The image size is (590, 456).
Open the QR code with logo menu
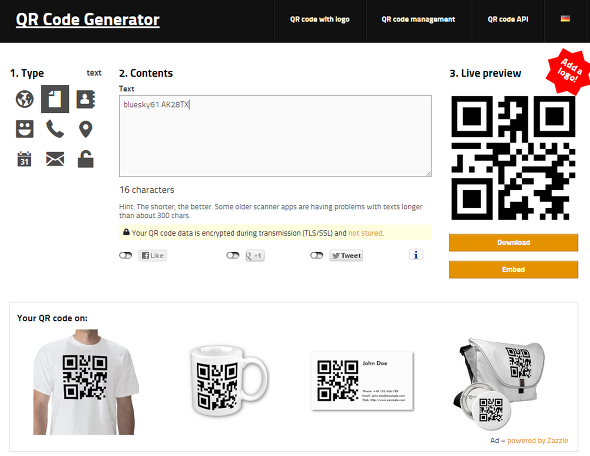pyautogui.click(x=320, y=20)
